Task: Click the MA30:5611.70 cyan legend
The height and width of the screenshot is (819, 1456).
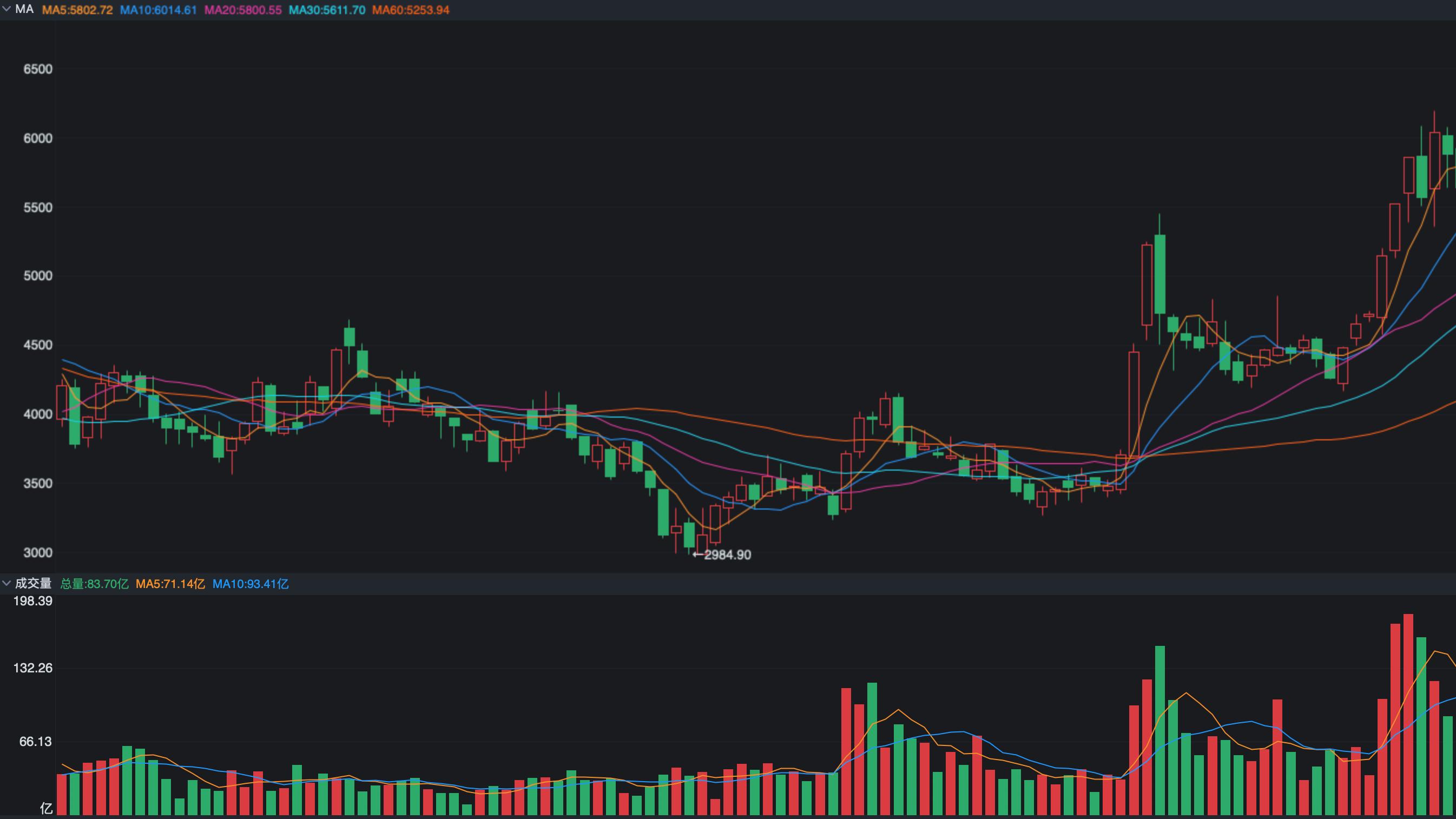Action: pos(327,10)
